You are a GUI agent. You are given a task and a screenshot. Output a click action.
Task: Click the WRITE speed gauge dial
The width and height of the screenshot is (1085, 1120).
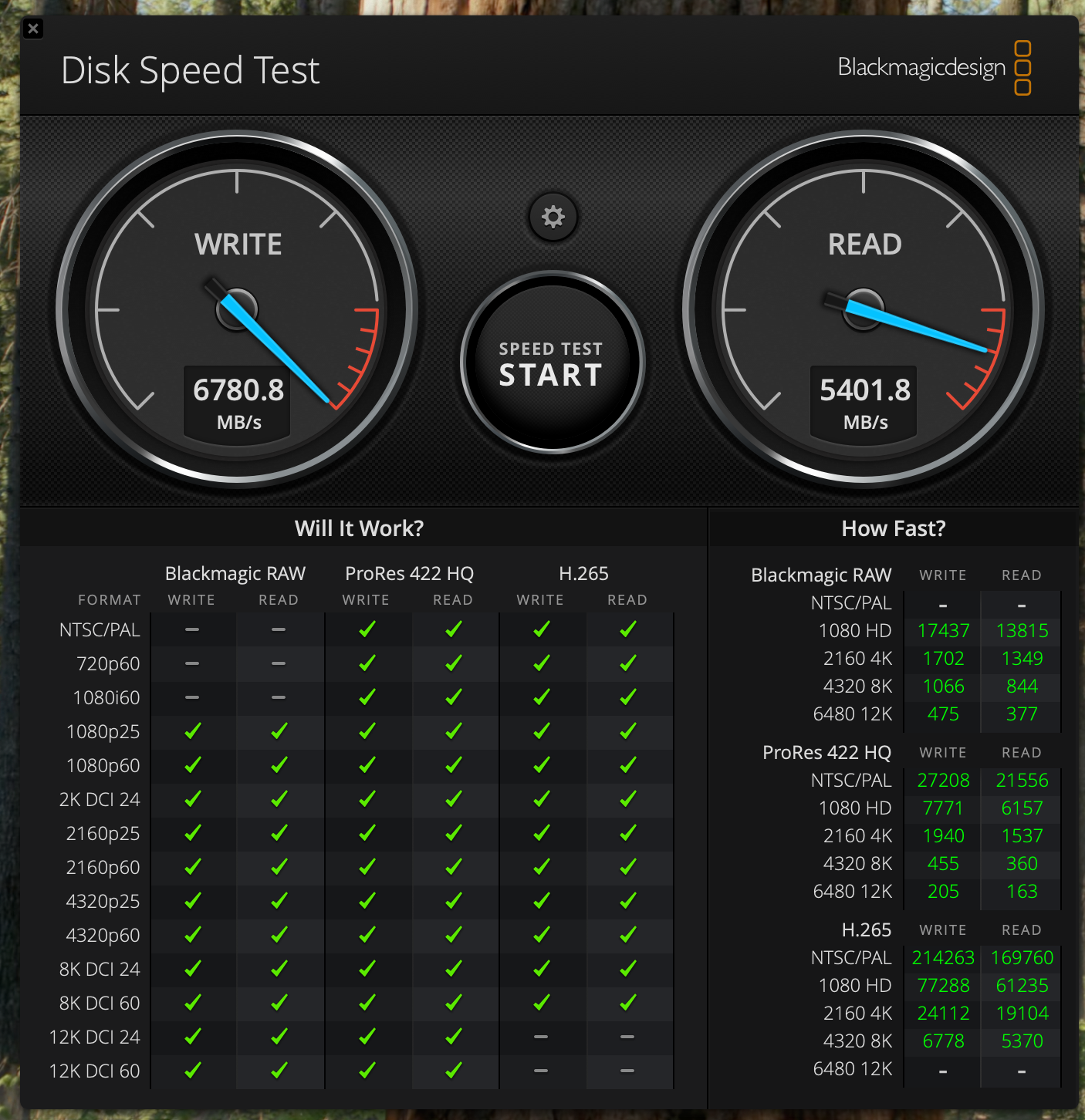(x=237, y=309)
